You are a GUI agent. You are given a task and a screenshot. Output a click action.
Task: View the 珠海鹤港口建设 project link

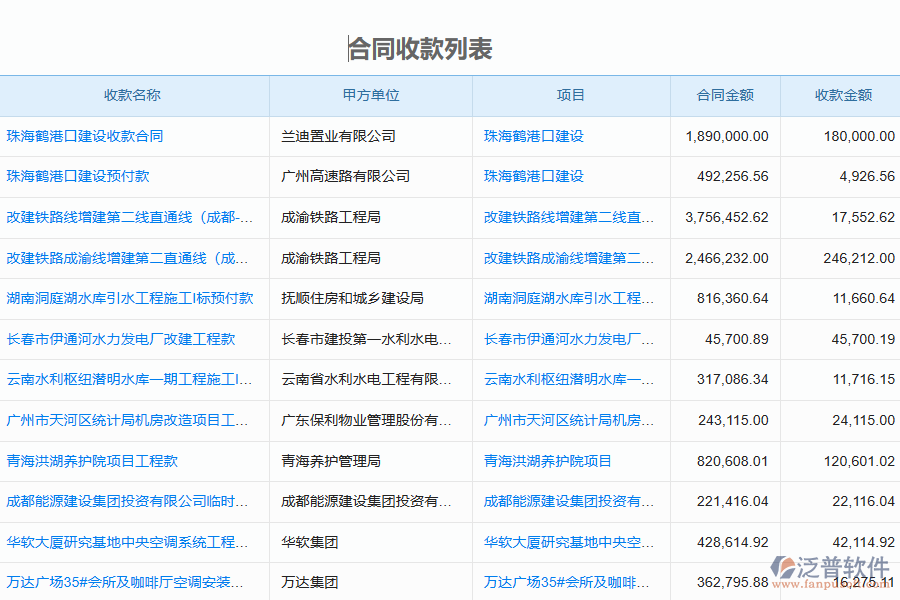point(535,136)
